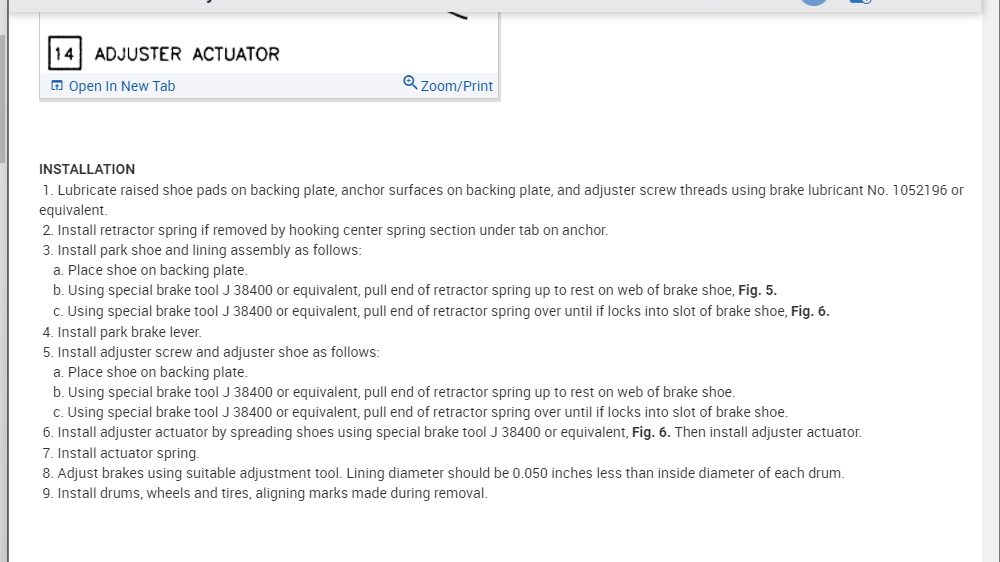
Task: Click the INSTALLATION section heading
Action: (87, 169)
